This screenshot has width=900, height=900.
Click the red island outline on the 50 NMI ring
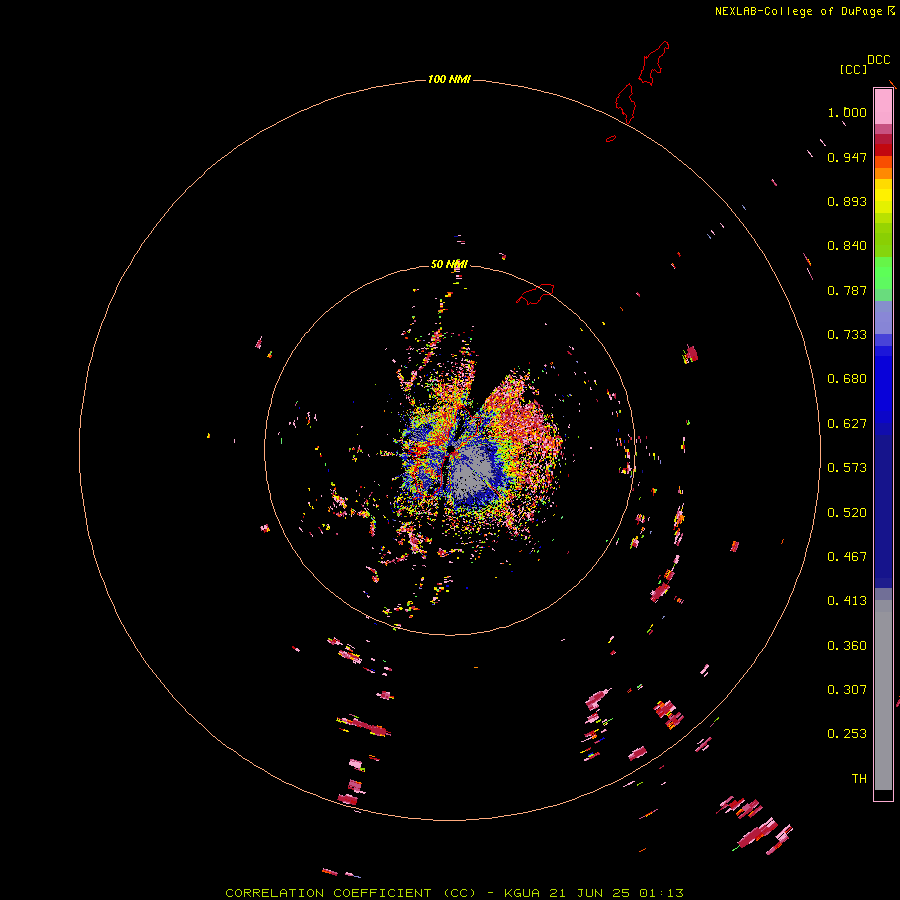click(535, 294)
